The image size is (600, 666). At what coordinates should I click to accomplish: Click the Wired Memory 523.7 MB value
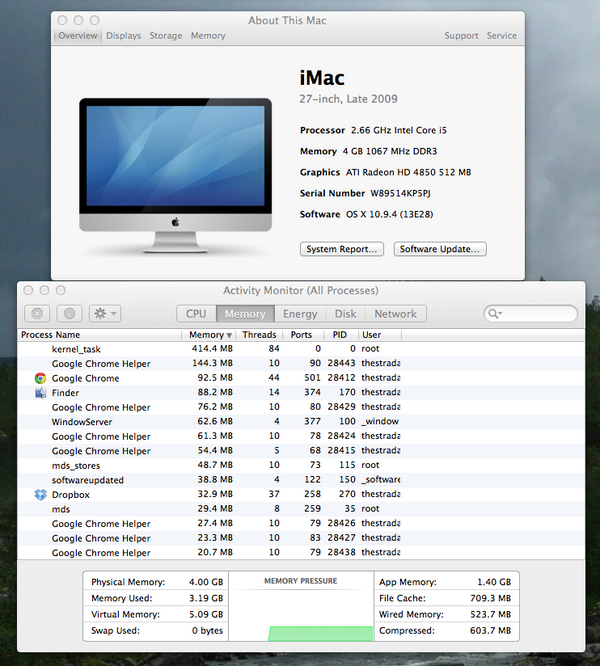[490, 614]
